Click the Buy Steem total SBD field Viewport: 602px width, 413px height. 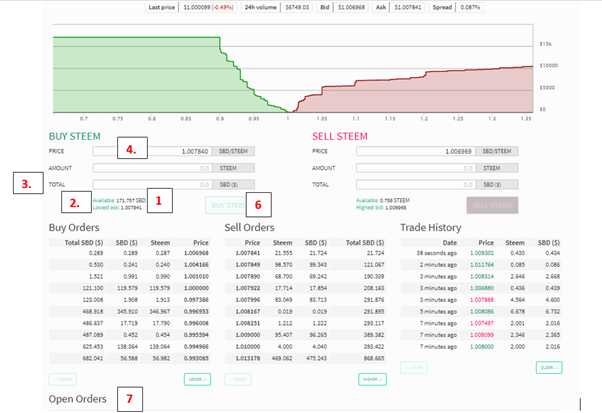[x=152, y=185]
